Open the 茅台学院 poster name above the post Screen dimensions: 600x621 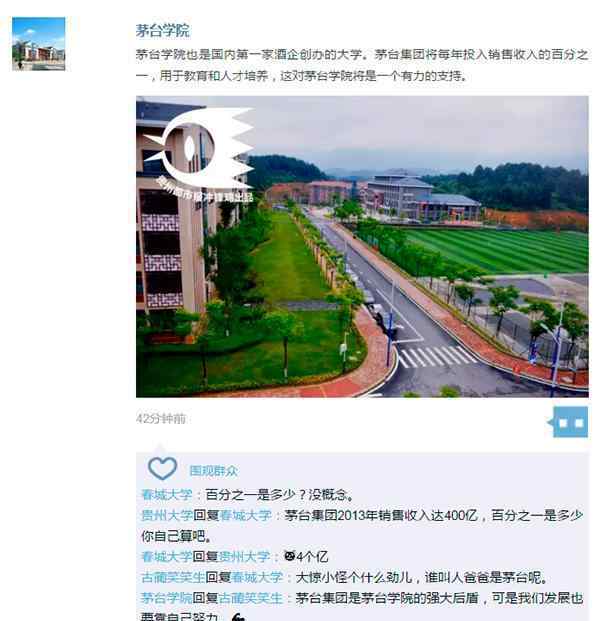click(x=163, y=30)
